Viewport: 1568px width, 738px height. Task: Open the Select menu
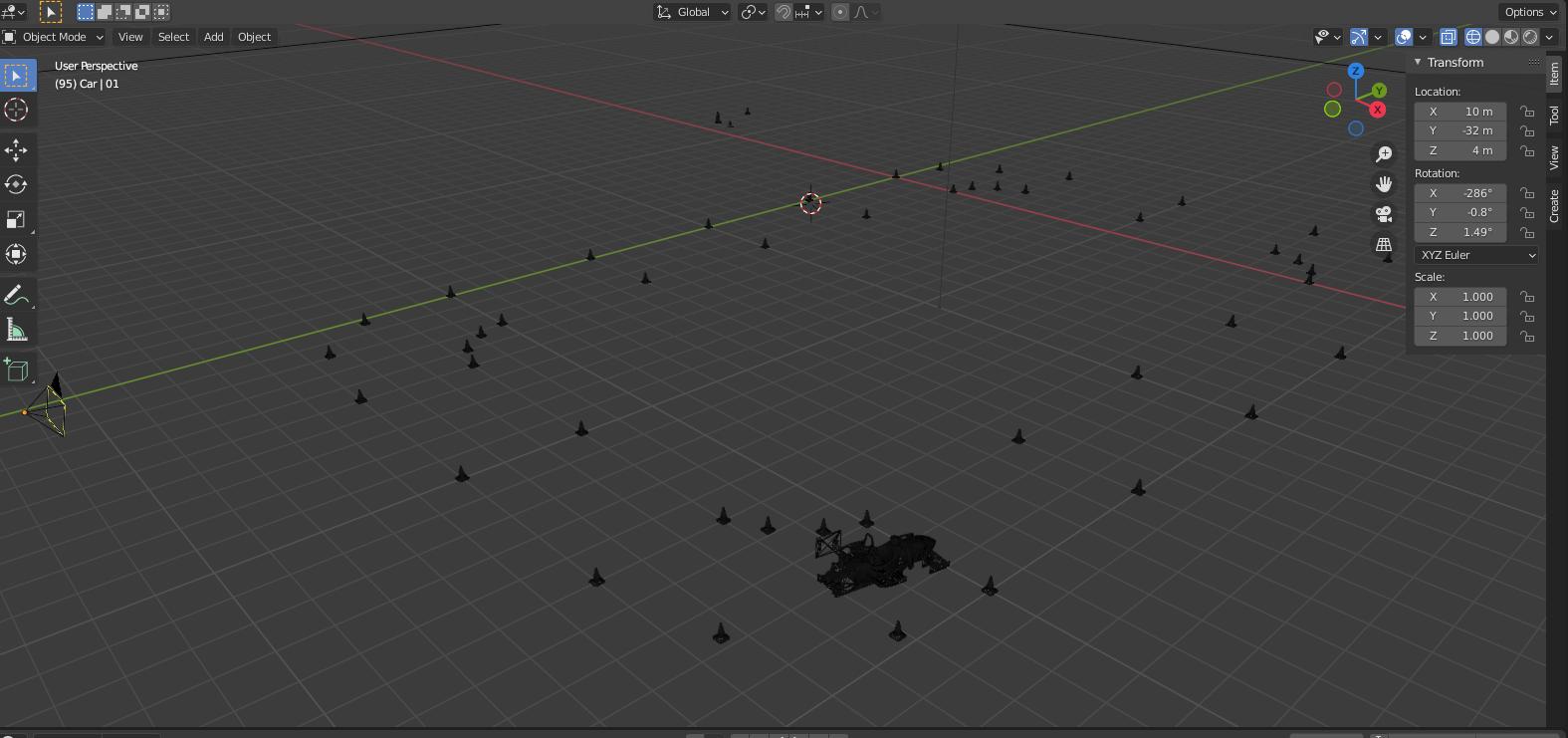[x=173, y=37]
